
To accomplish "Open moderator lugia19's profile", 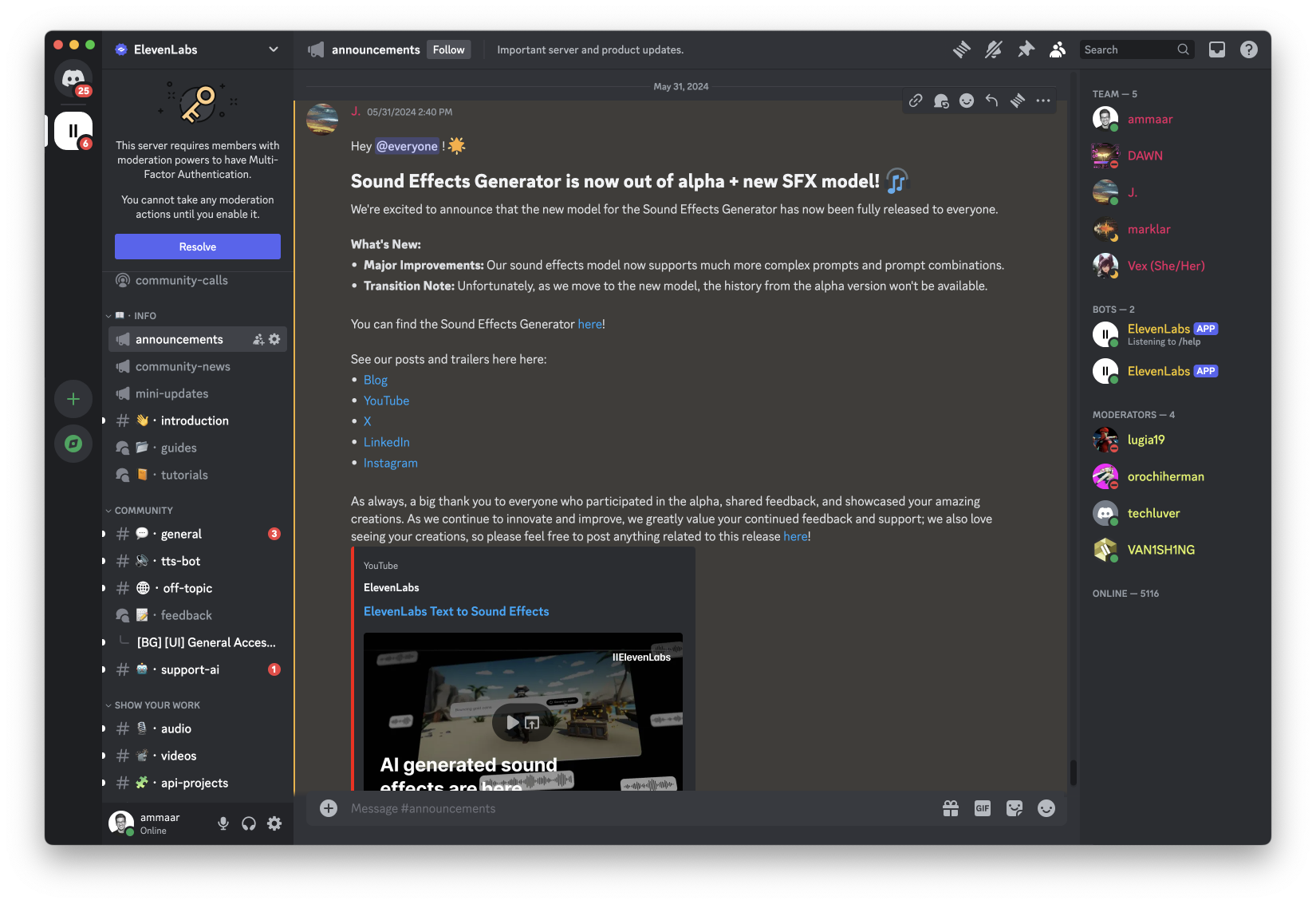I will pos(1169,440).
